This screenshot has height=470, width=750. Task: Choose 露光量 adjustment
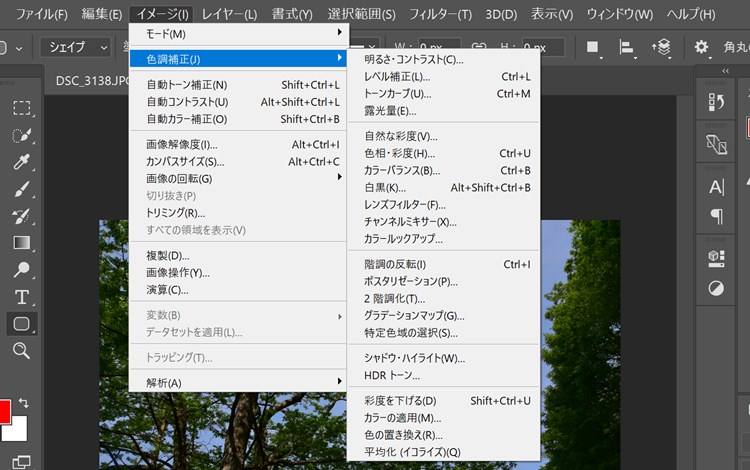pyautogui.click(x=445, y=111)
